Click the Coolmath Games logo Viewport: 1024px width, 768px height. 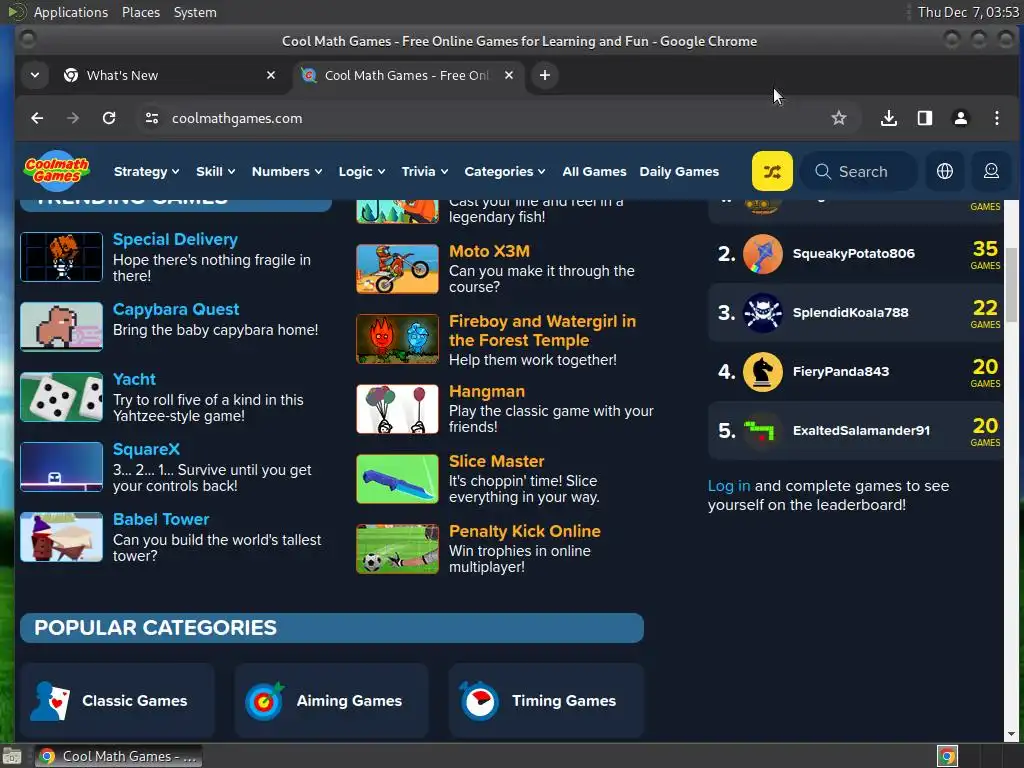click(57, 169)
